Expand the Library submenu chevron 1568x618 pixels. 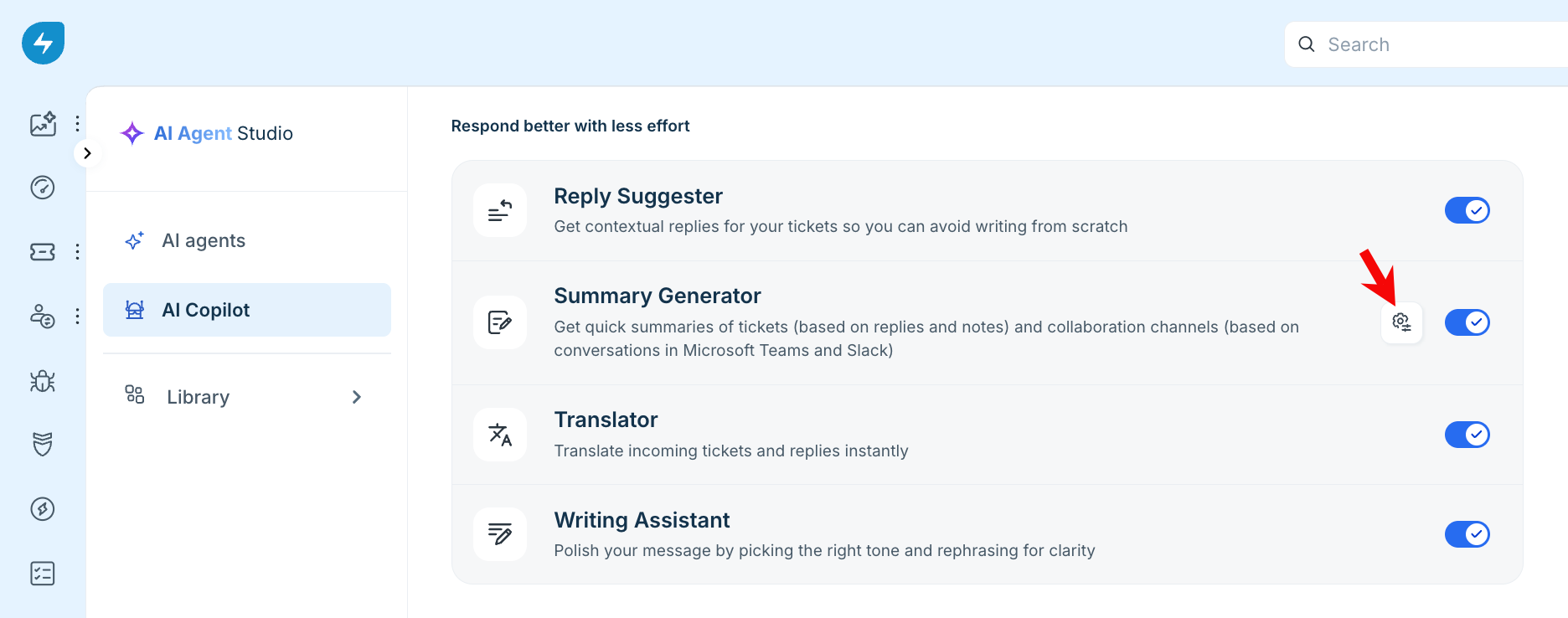pyautogui.click(x=357, y=397)
